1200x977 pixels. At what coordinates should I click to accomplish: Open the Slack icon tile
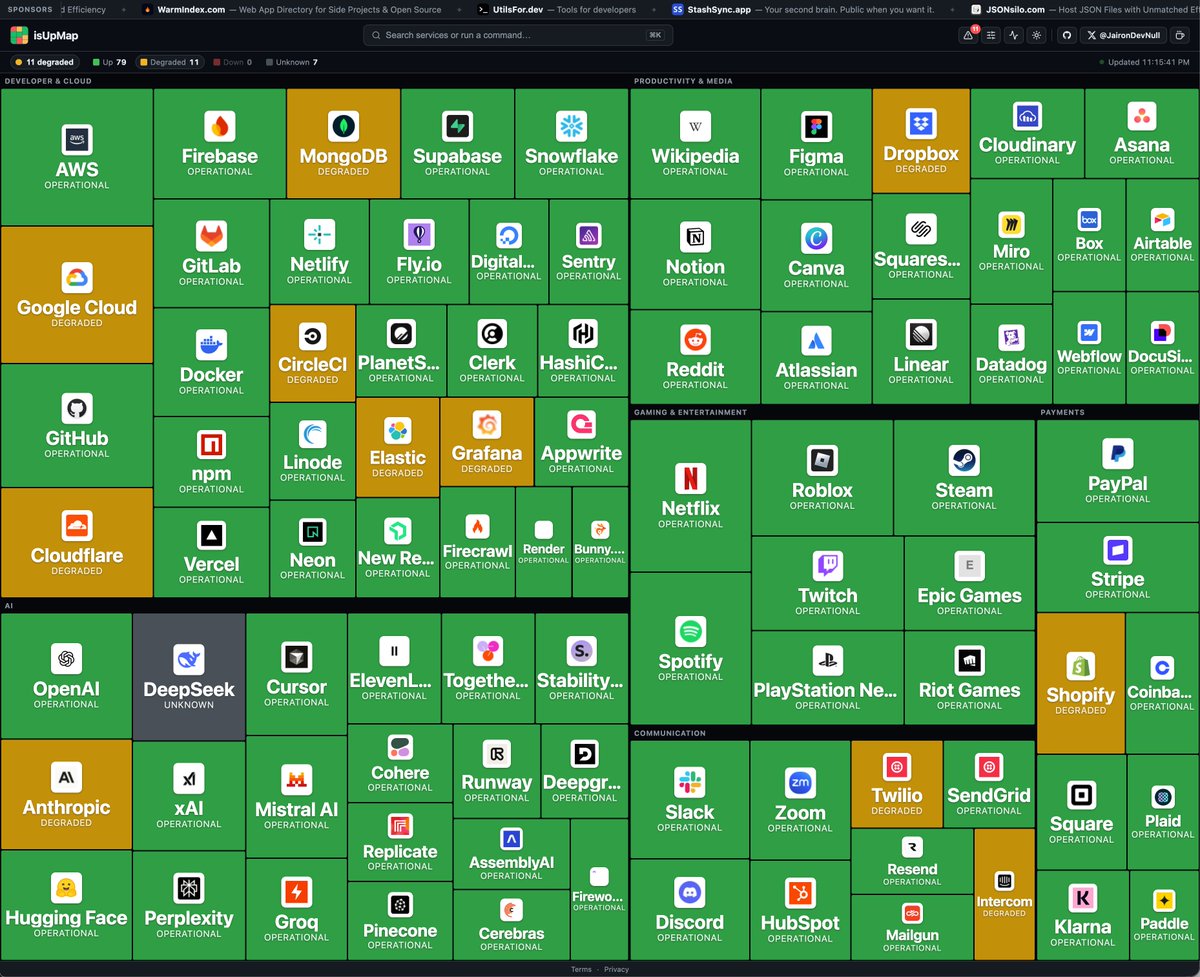pyautogui.click(x=689, y=782)
